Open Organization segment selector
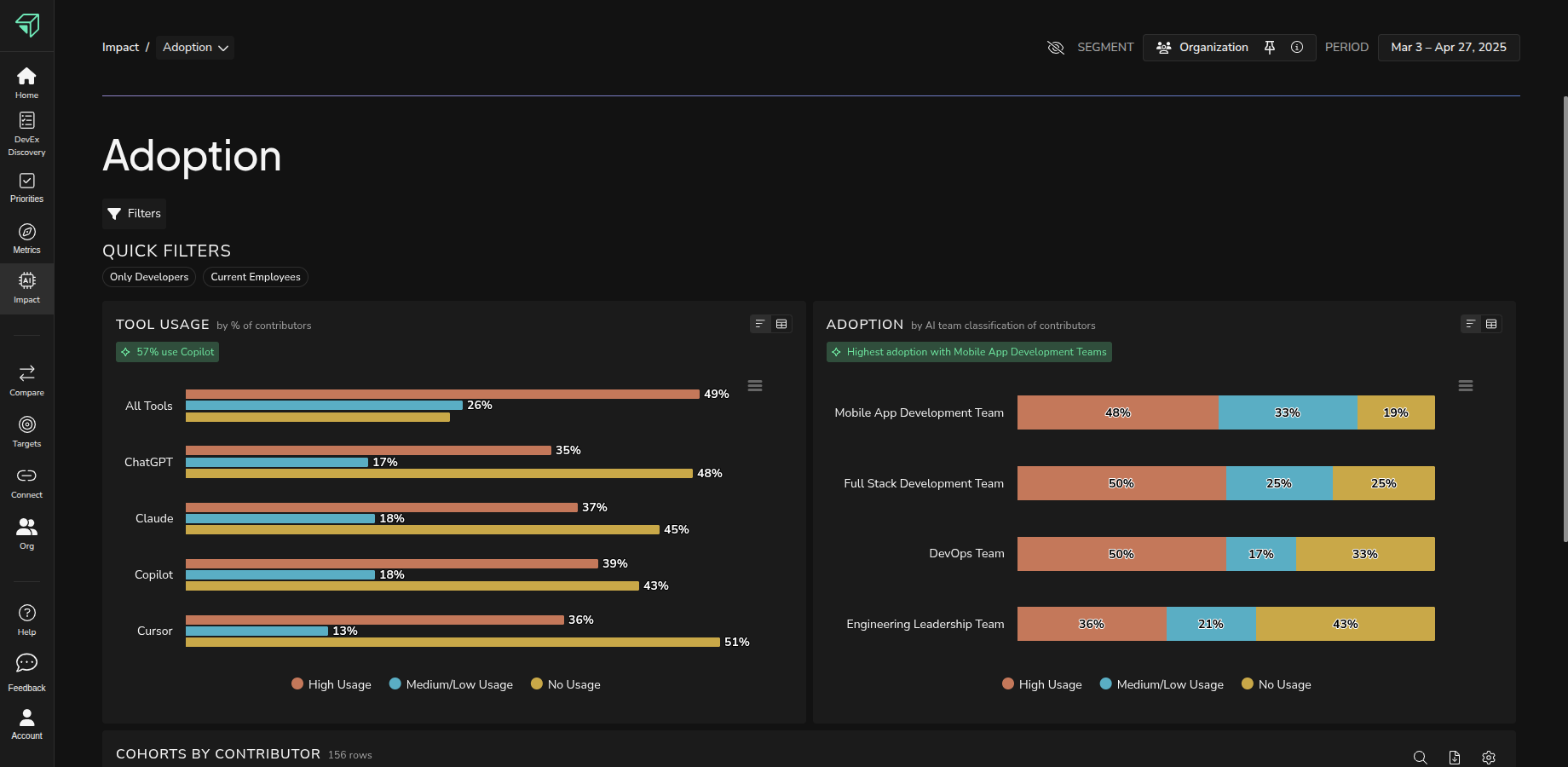 1202,48
